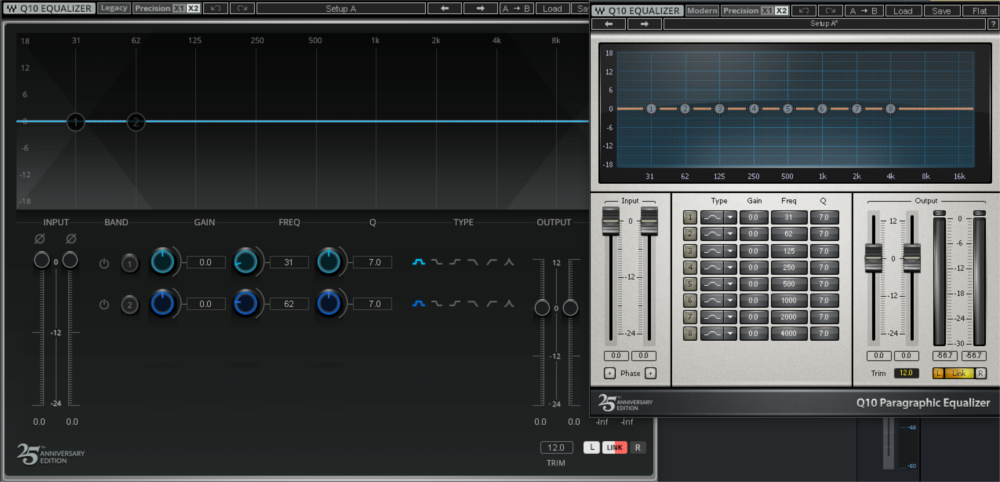Image resolution: width=1000 pixels, height=482 pixels.
Task: Click left Phase plus button in light window
Action: (x=609, y=373)
